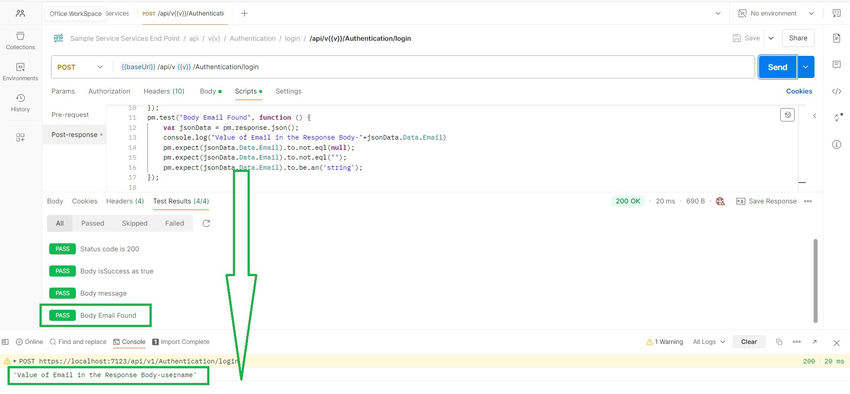Pop out the console into new window
Image resolution: width=850 pixels, height=394 pixels.
(814, 342)
